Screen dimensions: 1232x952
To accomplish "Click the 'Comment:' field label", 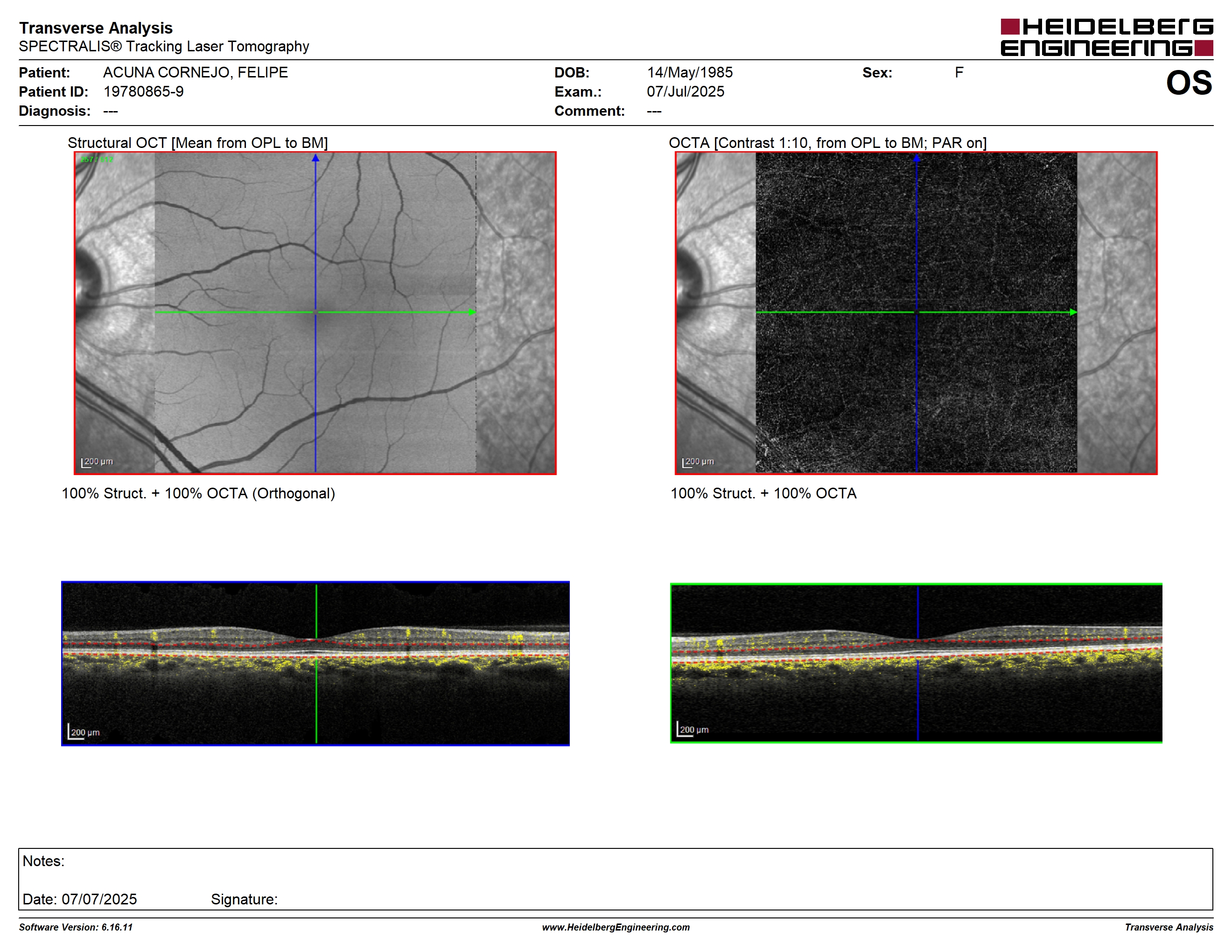I will click(589, 111).
